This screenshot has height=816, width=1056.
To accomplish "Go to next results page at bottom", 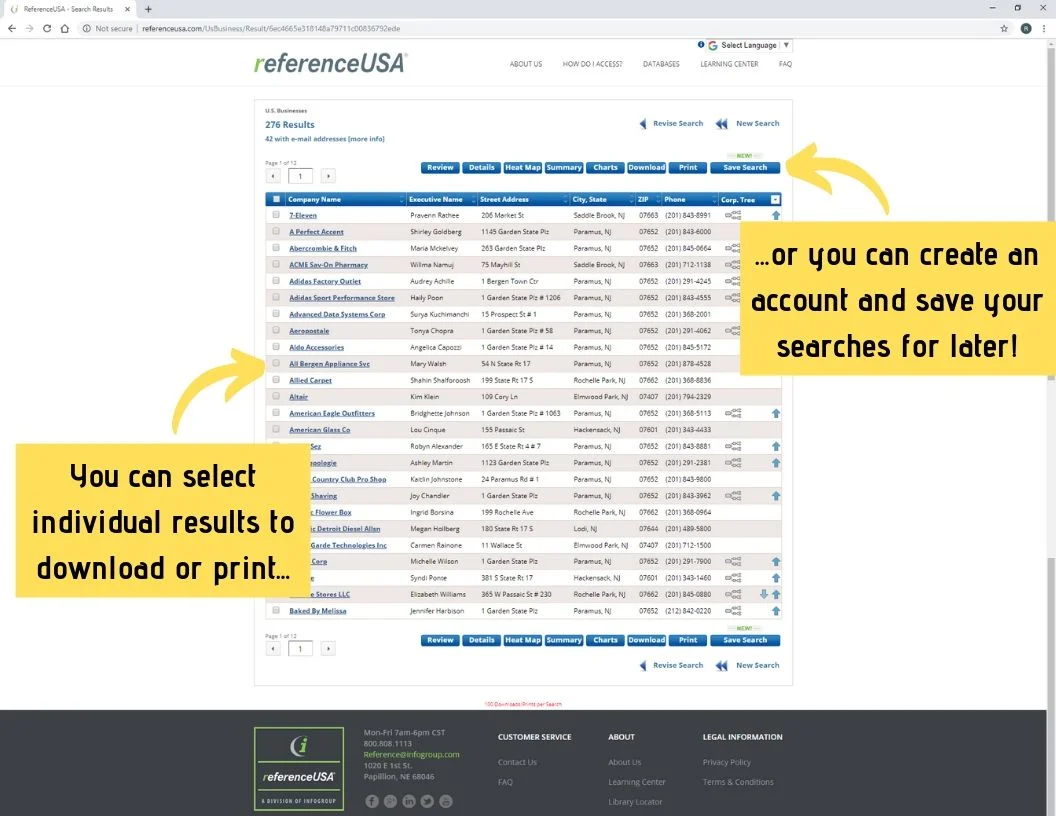I will 328,649.
